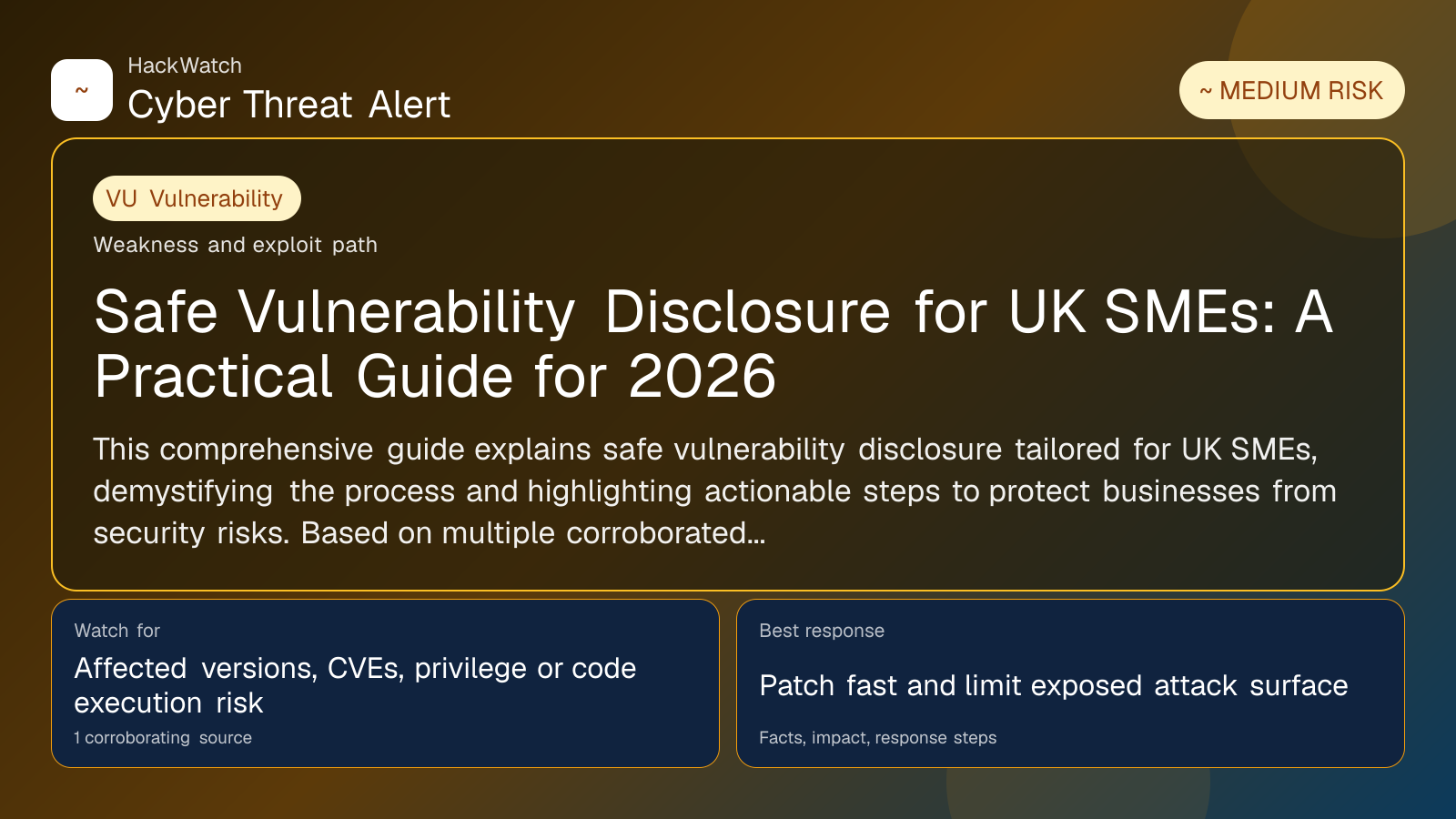
Task: Select the MEDIUM RISK badge
Action: point(1291,90)
